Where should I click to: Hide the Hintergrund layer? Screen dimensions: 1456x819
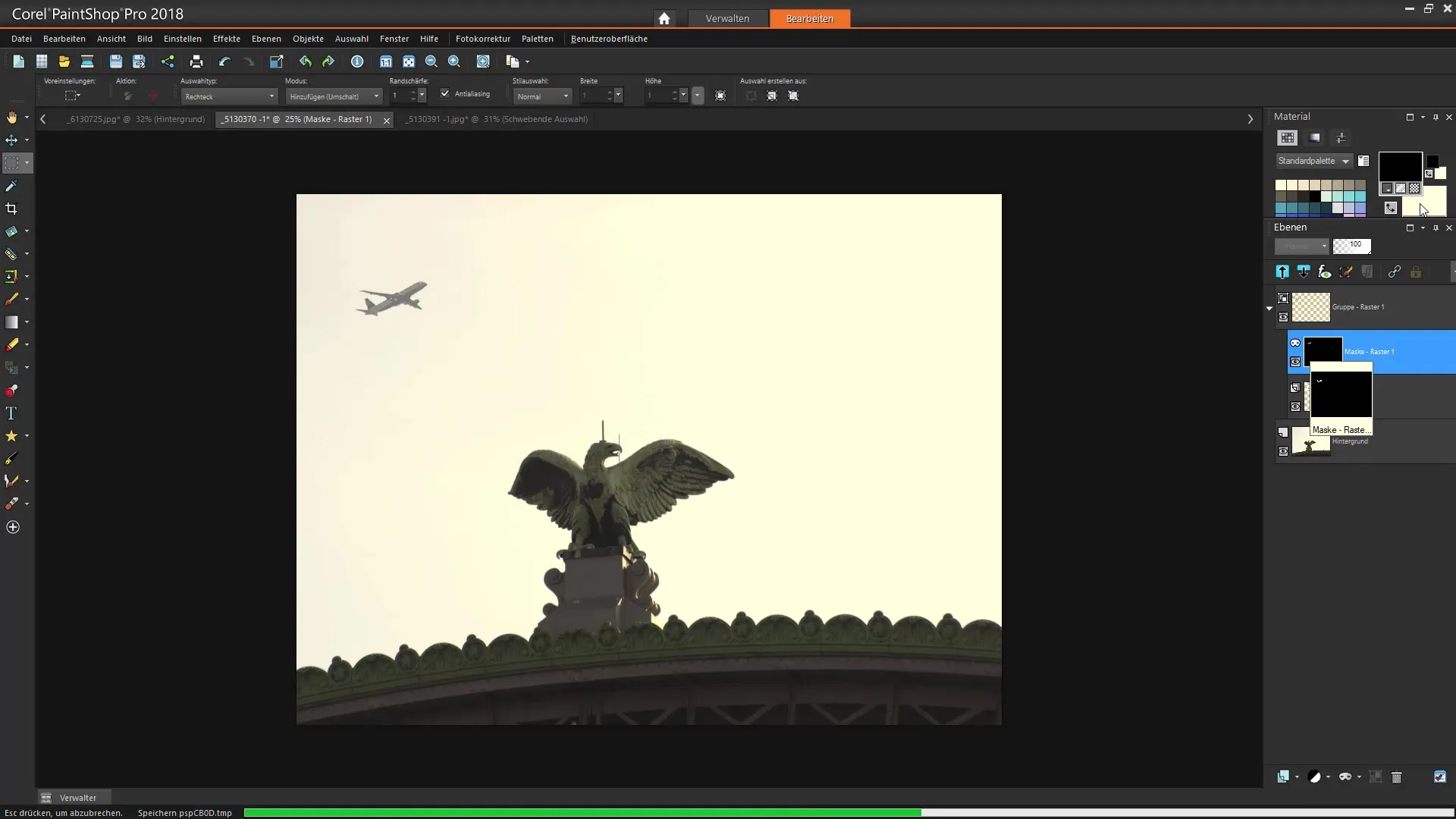(1283, 451)
